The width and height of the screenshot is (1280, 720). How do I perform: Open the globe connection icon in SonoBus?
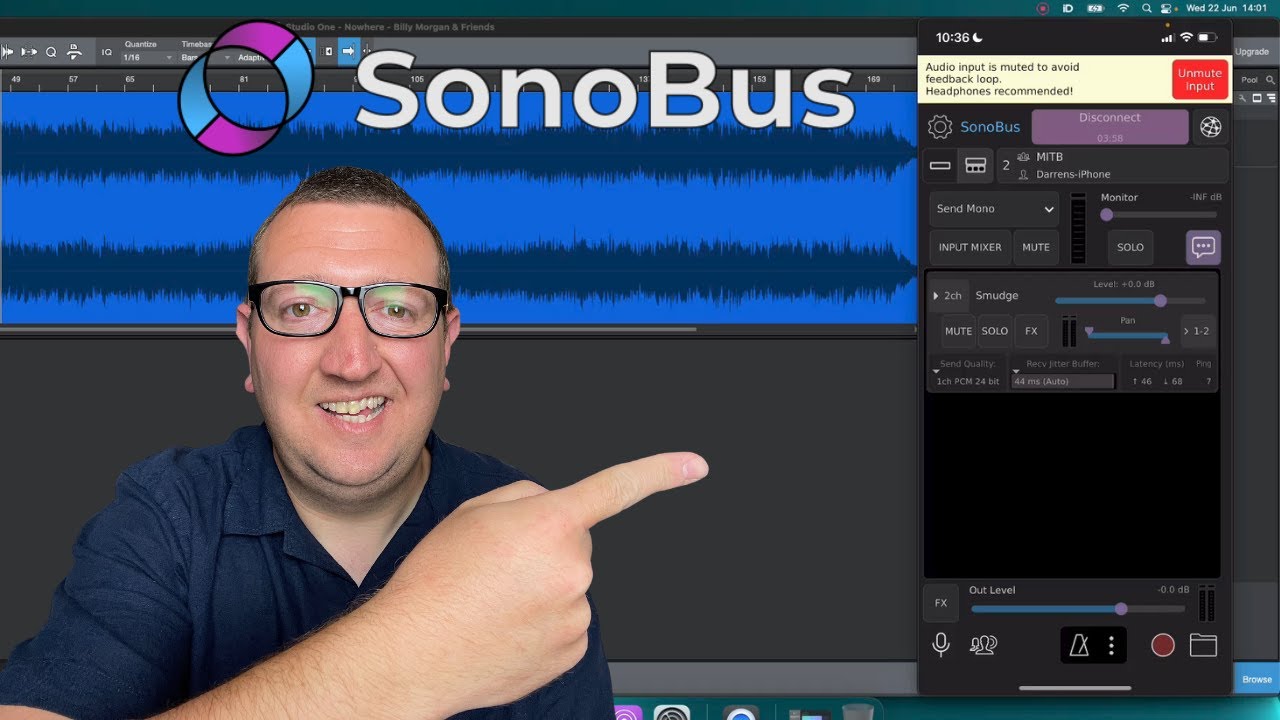click(x=1211, y=127)
